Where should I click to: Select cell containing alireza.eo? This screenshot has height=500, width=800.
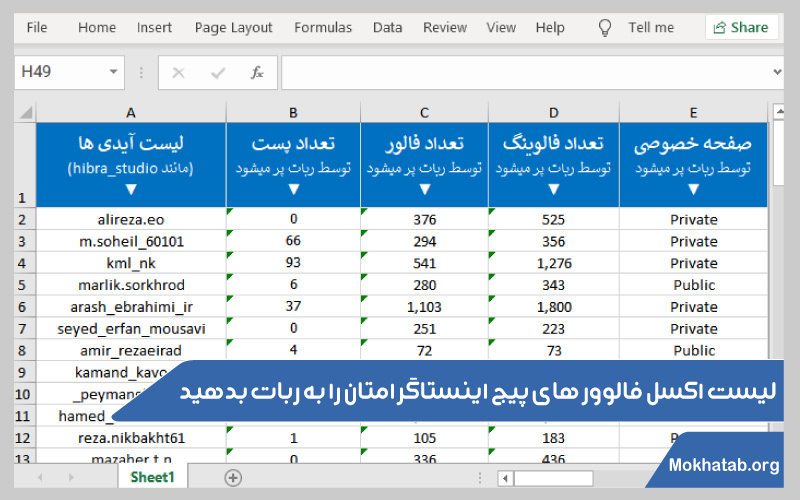131,219
